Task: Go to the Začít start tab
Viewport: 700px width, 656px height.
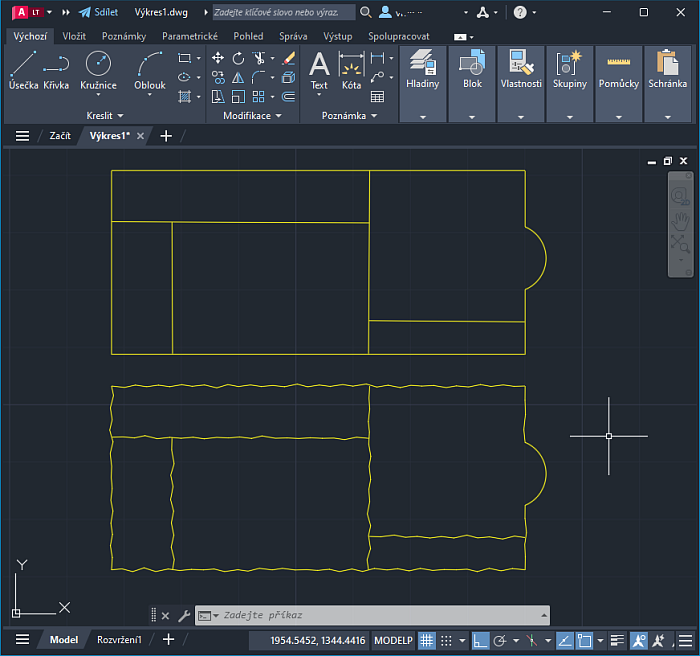Action: coord(60,136)
